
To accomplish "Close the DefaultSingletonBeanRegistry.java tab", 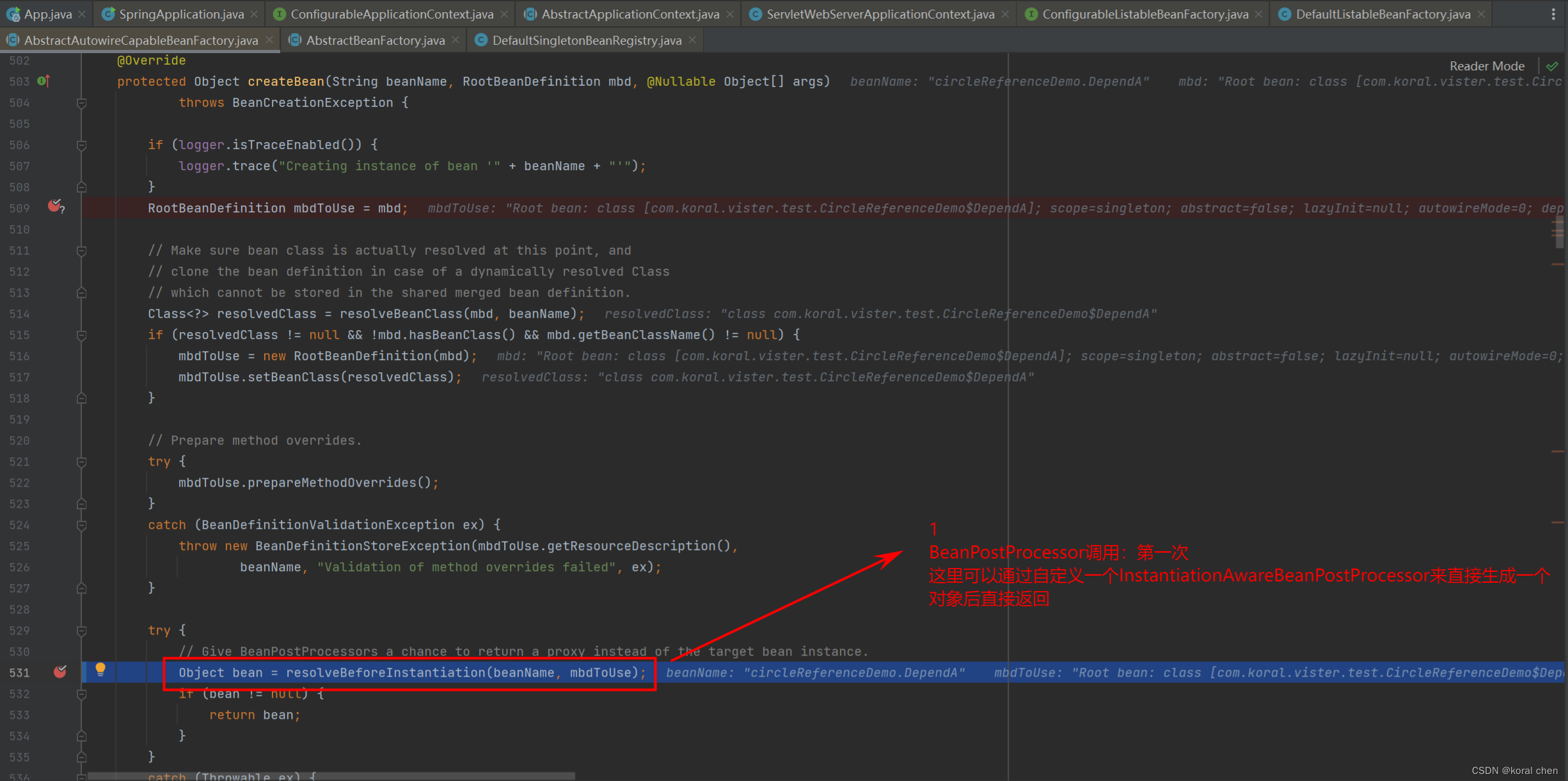I will (x=692, y=40).
